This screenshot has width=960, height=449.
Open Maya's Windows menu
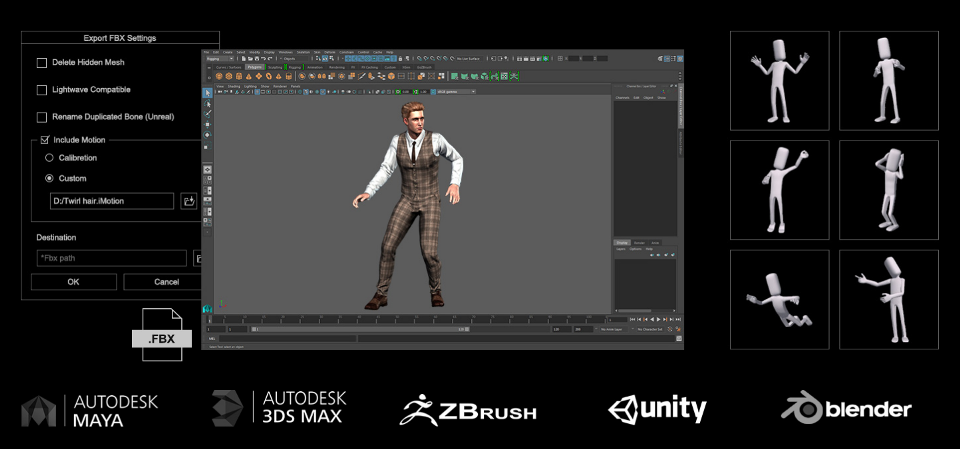285,52
